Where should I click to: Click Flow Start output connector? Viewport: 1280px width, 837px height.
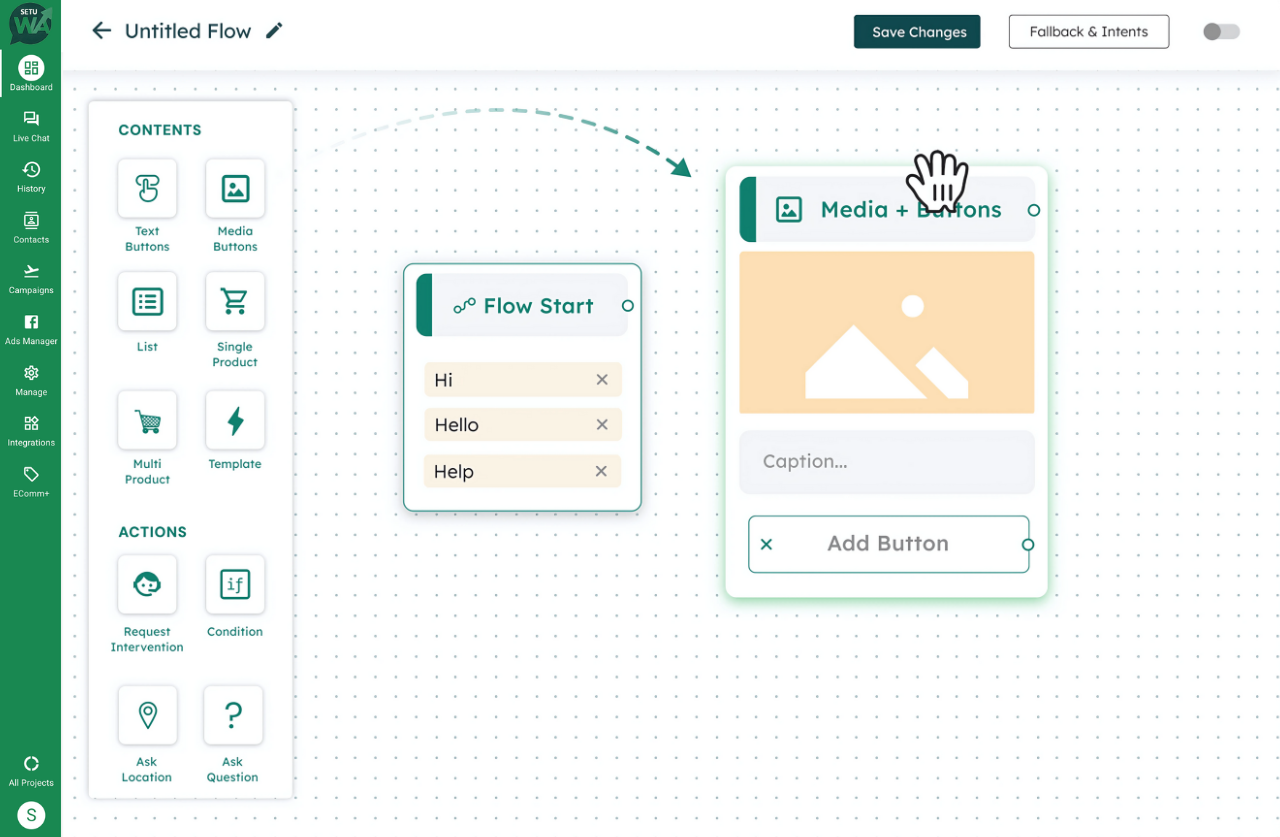tap(628, 305)
